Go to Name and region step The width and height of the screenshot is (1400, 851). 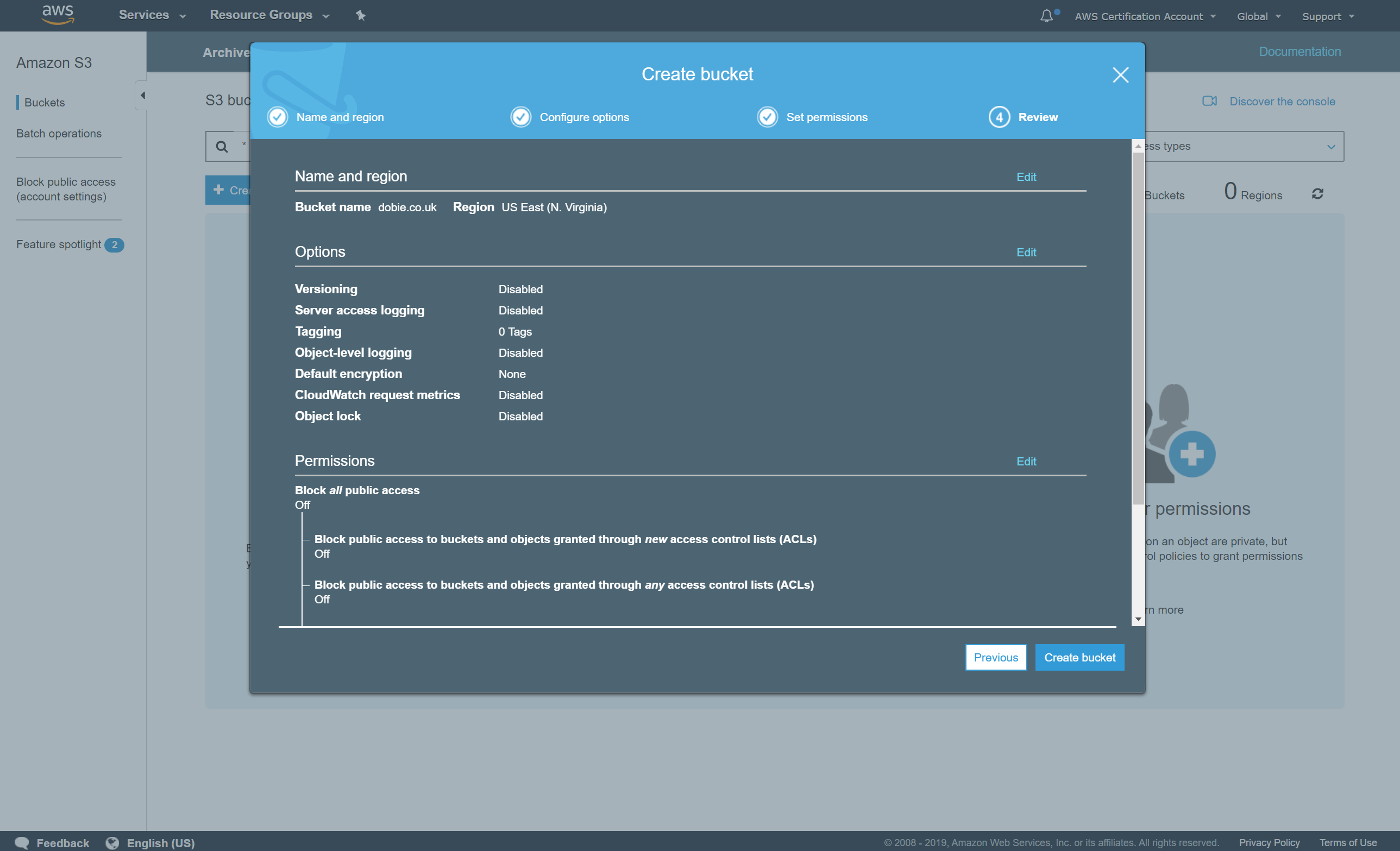point(340,117)
